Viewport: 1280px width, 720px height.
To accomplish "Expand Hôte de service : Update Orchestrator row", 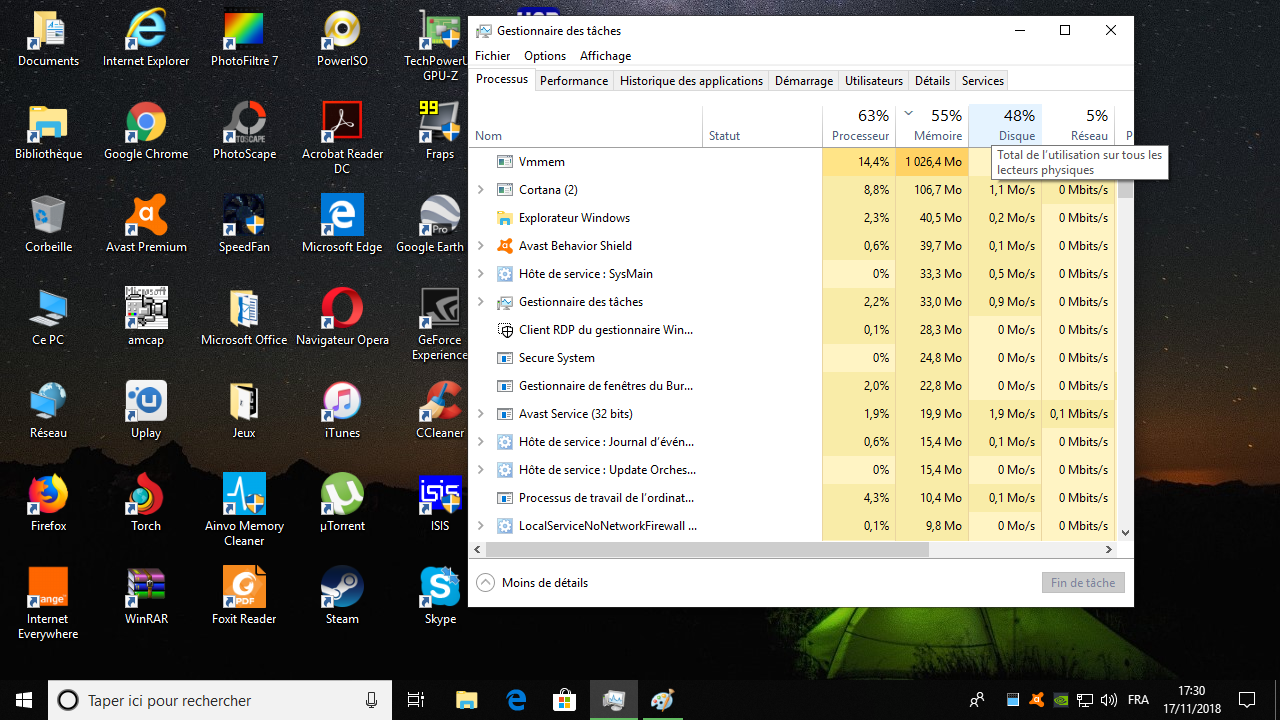I will tap(481, 470).
